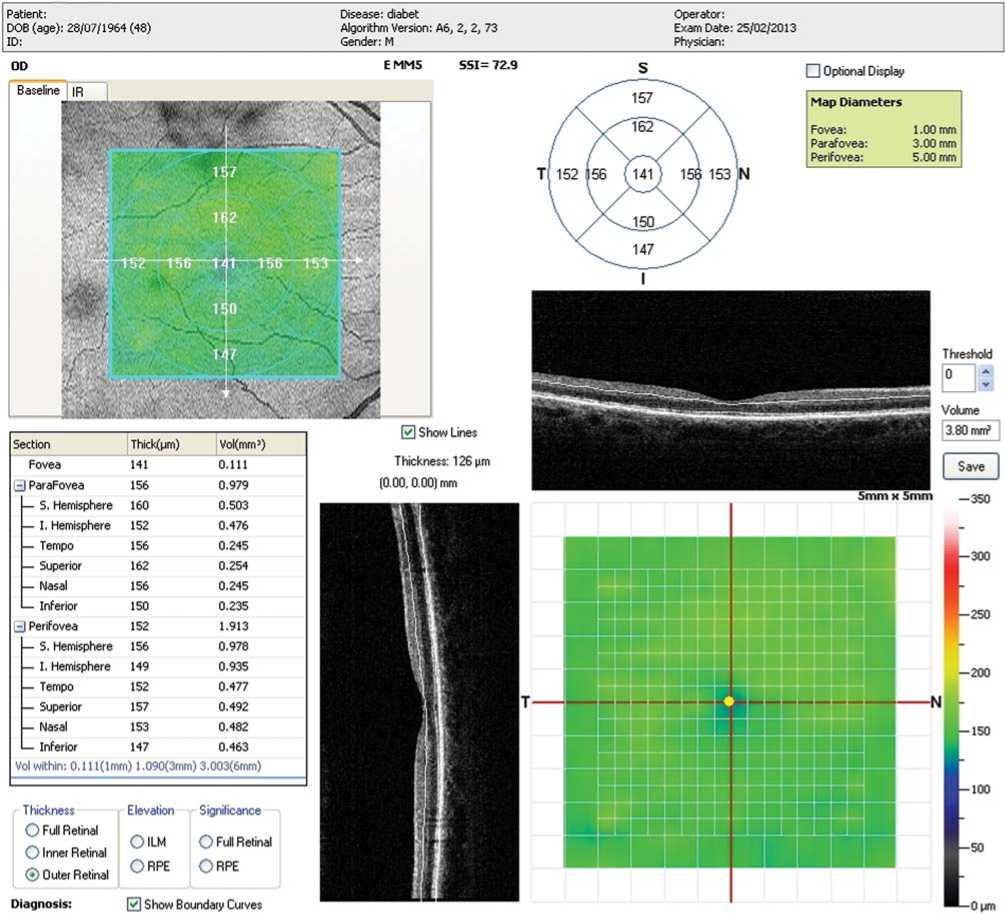Click the yellow fovea center marker

pyautogui.click(x=729, y=702)
